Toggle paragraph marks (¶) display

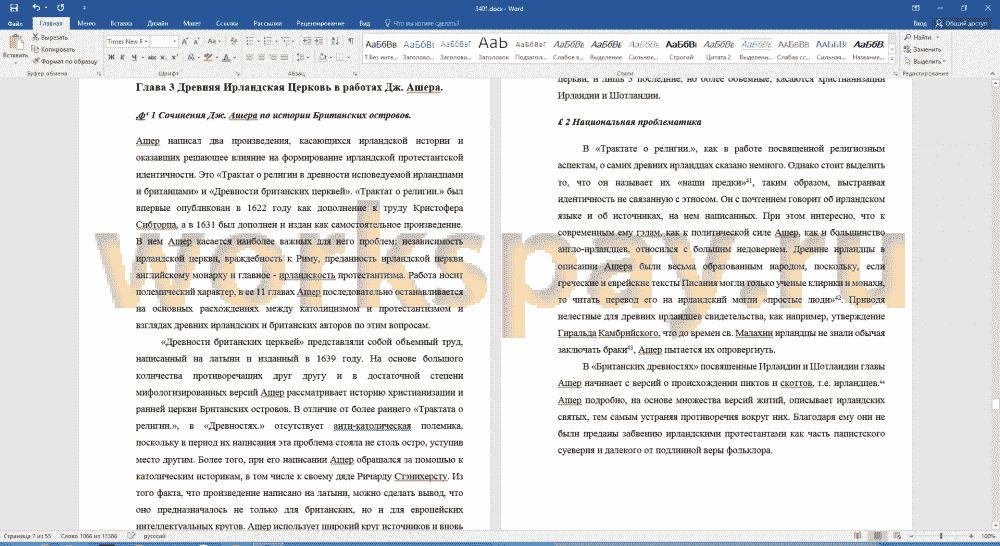click(351, 41)
